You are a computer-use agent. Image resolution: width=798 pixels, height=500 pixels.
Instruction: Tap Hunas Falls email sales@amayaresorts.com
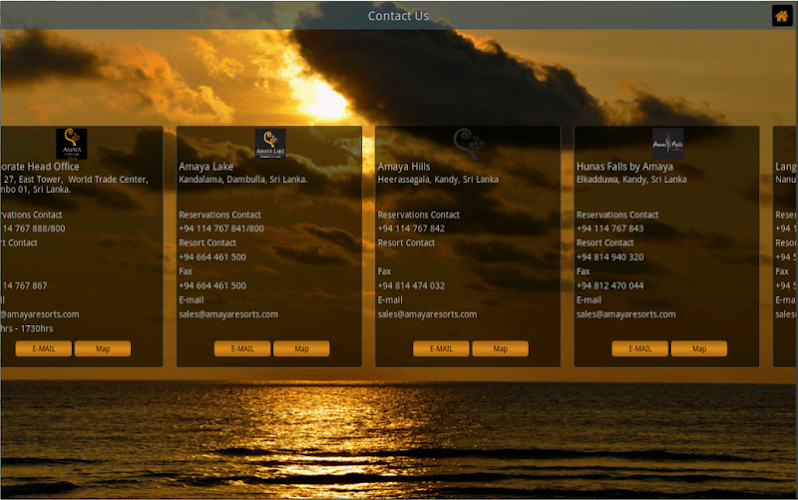click(x=626, y=314)
